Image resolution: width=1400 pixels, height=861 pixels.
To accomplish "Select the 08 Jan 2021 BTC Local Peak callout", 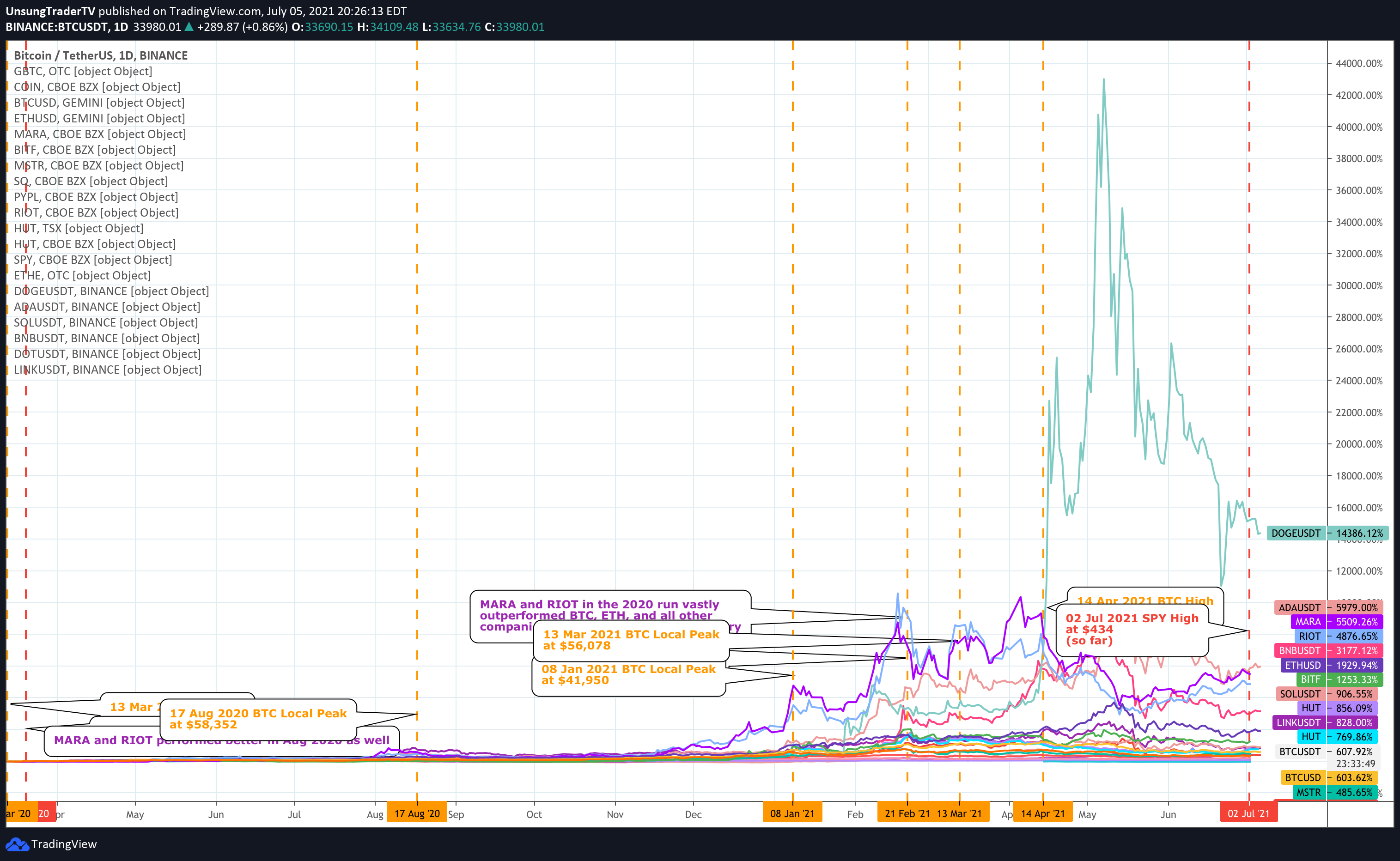I will click(629, 675).
